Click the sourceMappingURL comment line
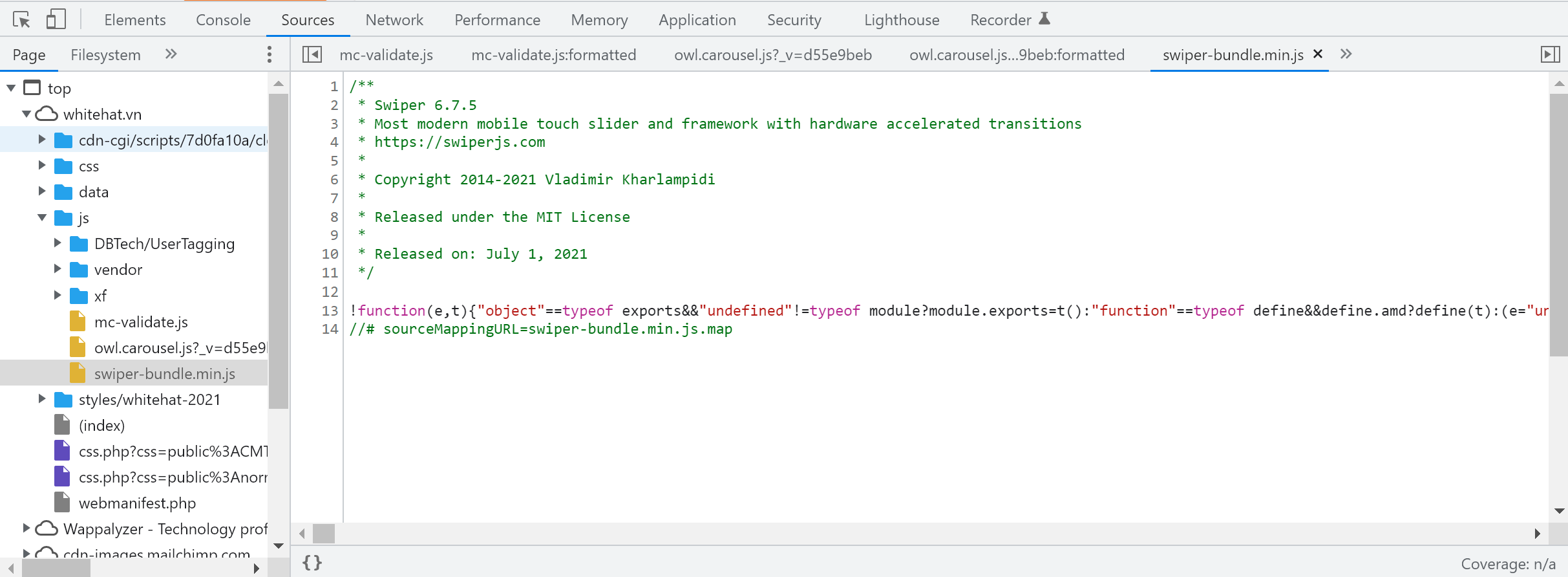Image resolution: width=1568 pixels, height=577 pixels. point(541,329)
